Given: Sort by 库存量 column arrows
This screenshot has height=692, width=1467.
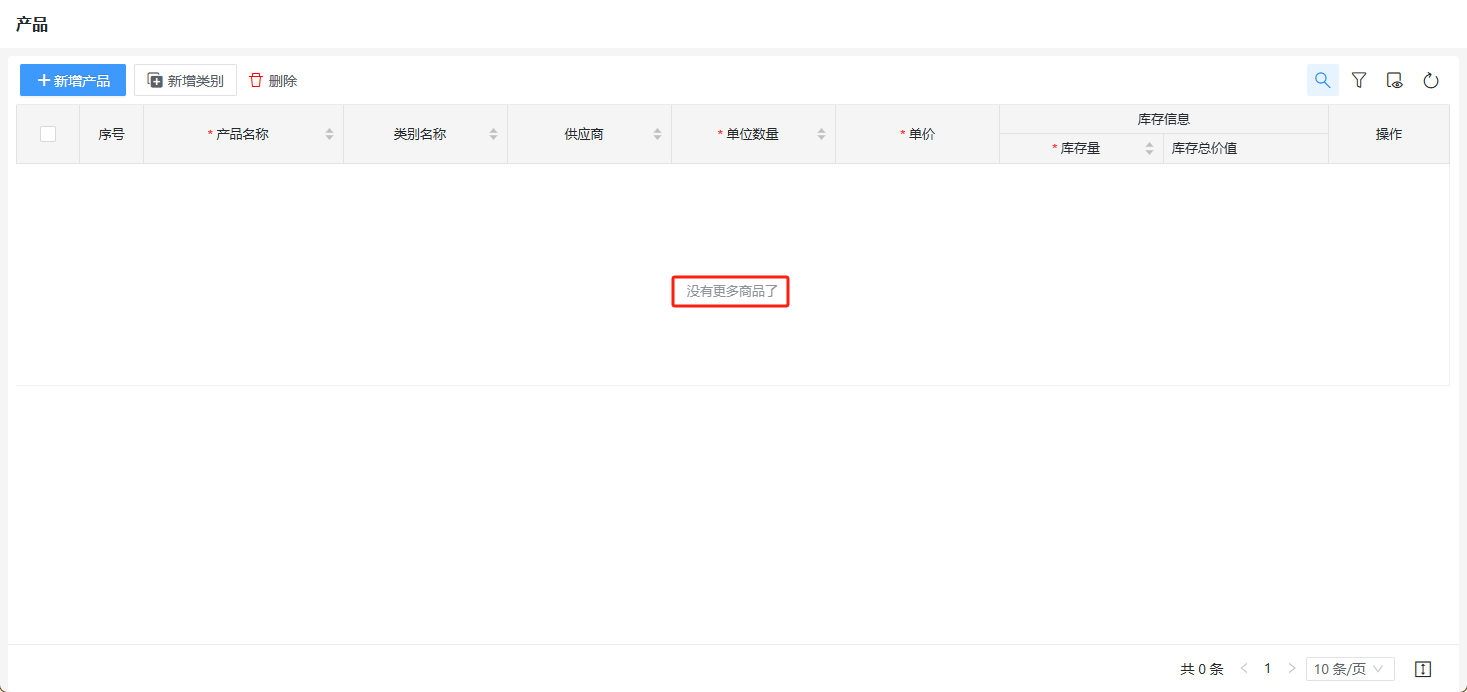Looking at the screenshot, I should pos(1149,148).
